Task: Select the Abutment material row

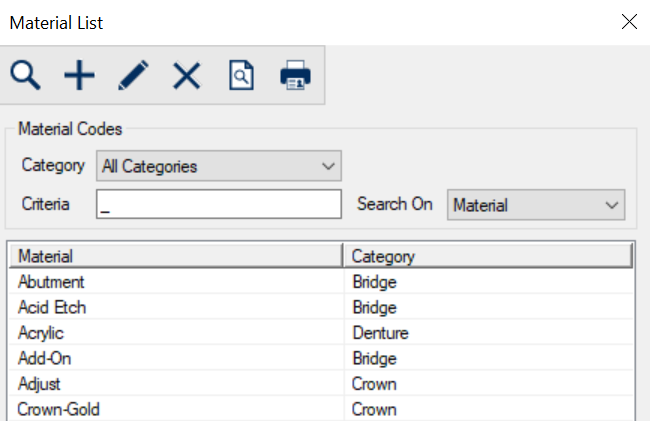Action: [x=51, y=282]
